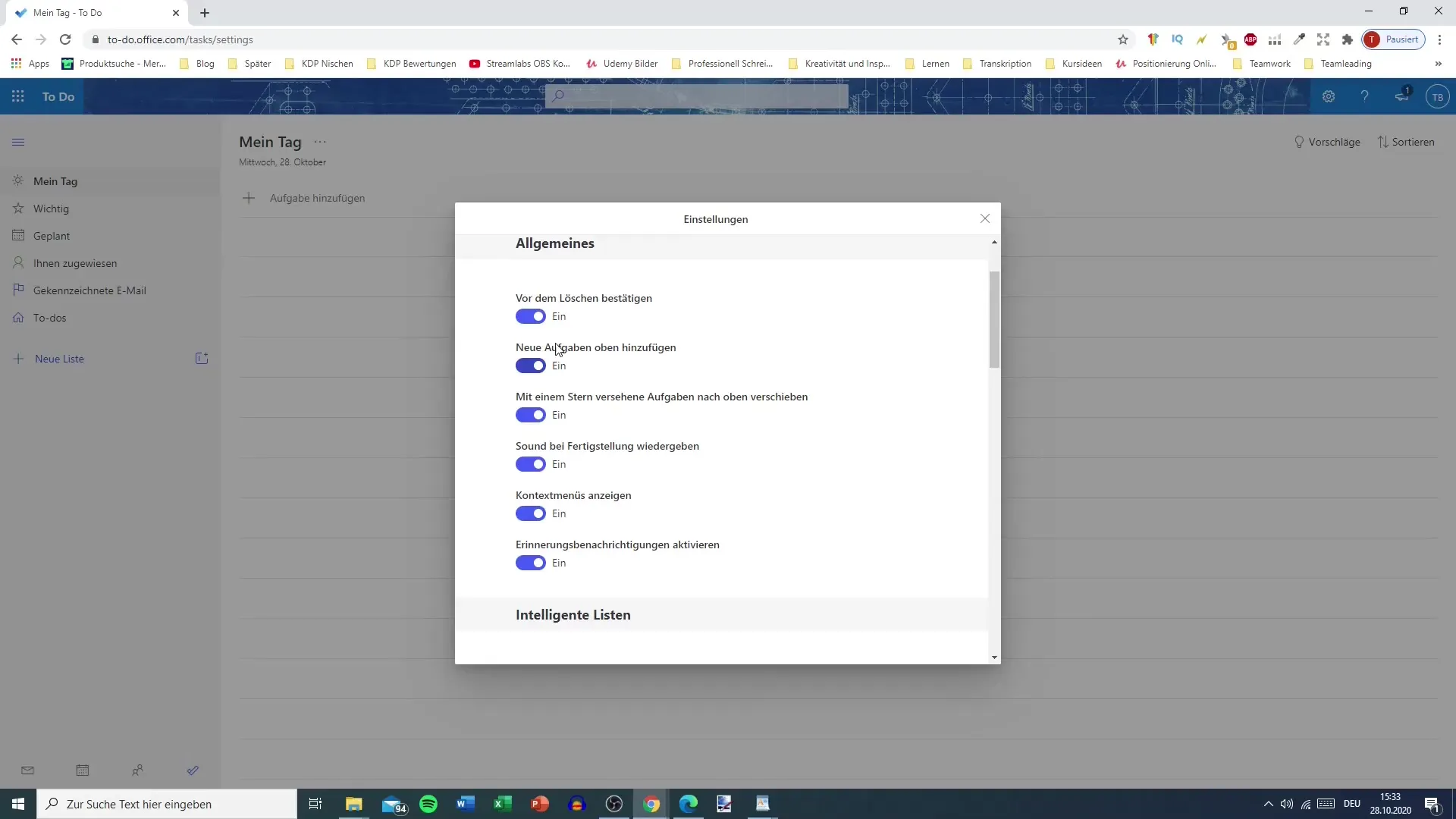
Task: Scroll down in Einstellungen dialog
Action: point(994,656)
